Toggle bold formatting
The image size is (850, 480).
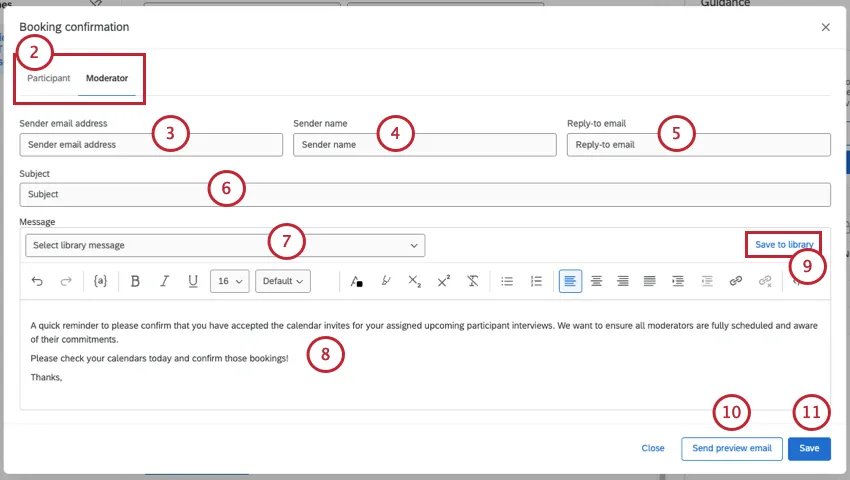(136, 281)
